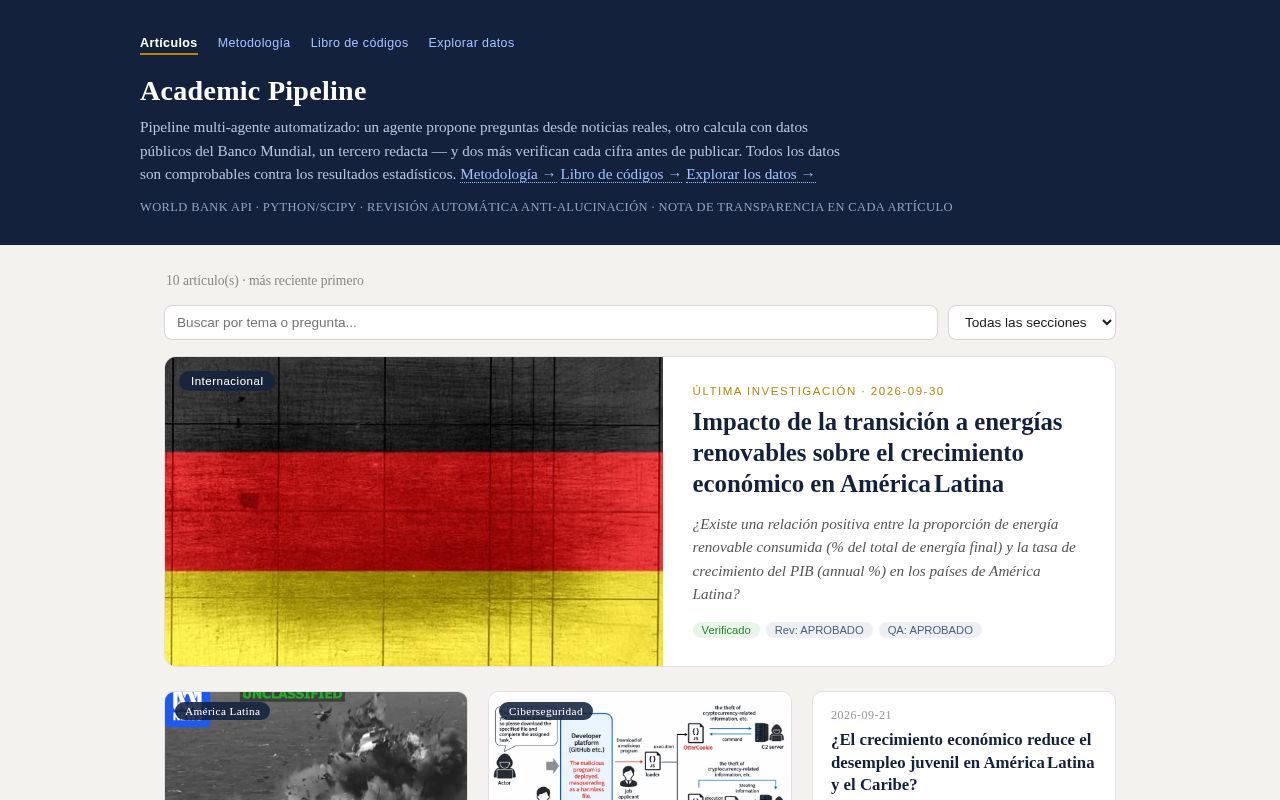The image size is (1280, 800).
Task: Click the Internacional category badge
Action: coord(227,381)
